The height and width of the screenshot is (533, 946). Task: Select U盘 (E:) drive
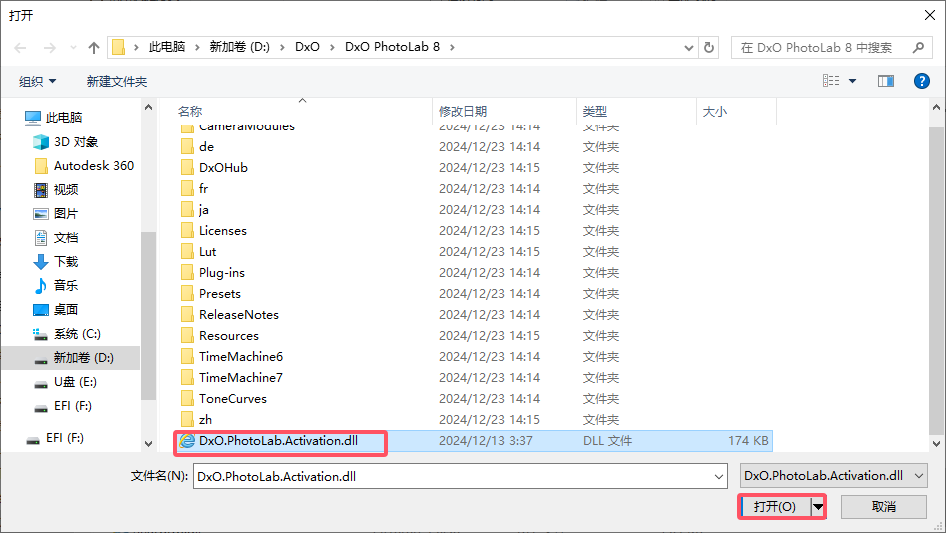(x=65, y=382)
